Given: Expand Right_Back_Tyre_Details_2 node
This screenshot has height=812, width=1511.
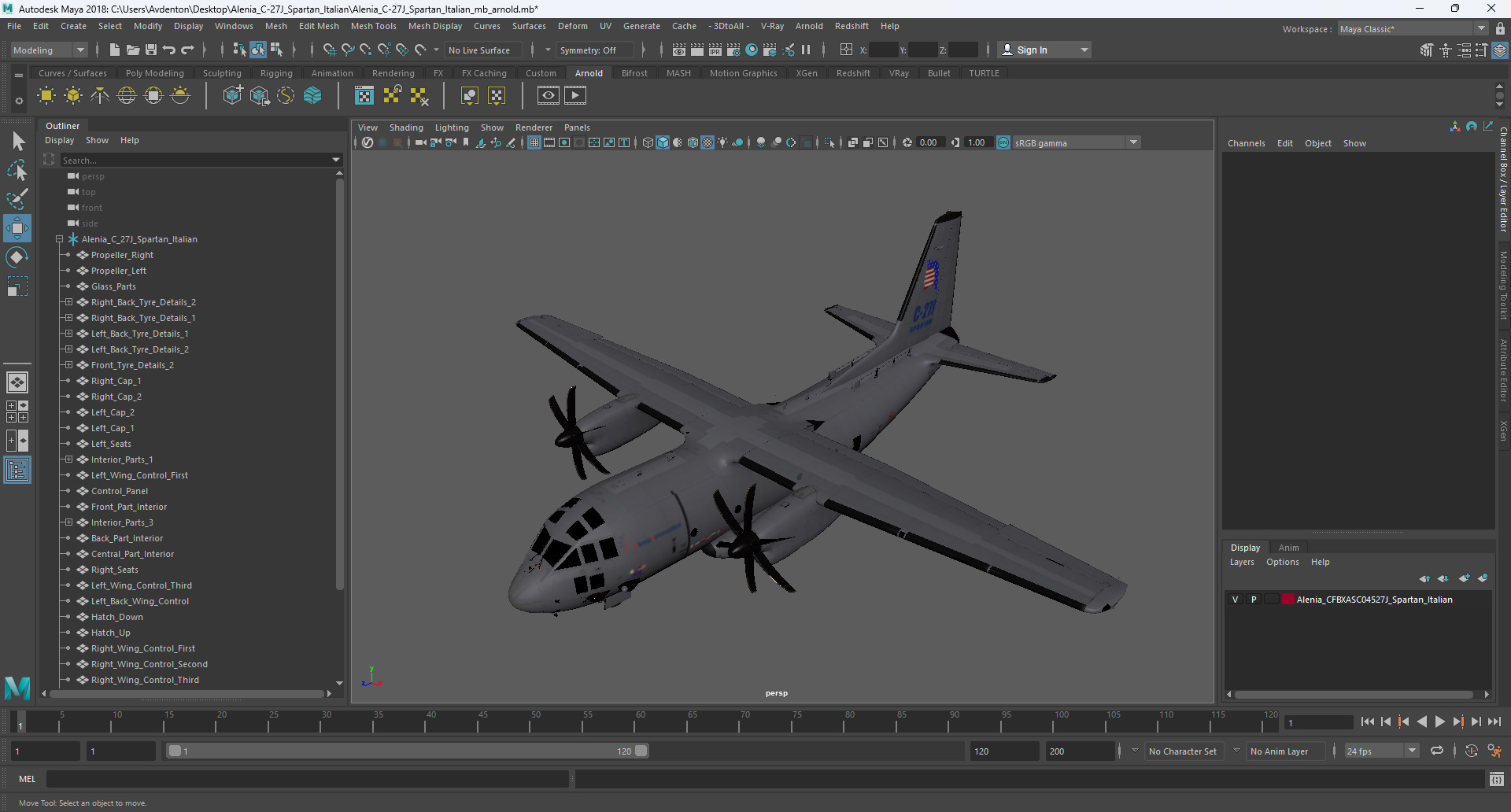Looking at the screenshot, I should coord(68,302).
